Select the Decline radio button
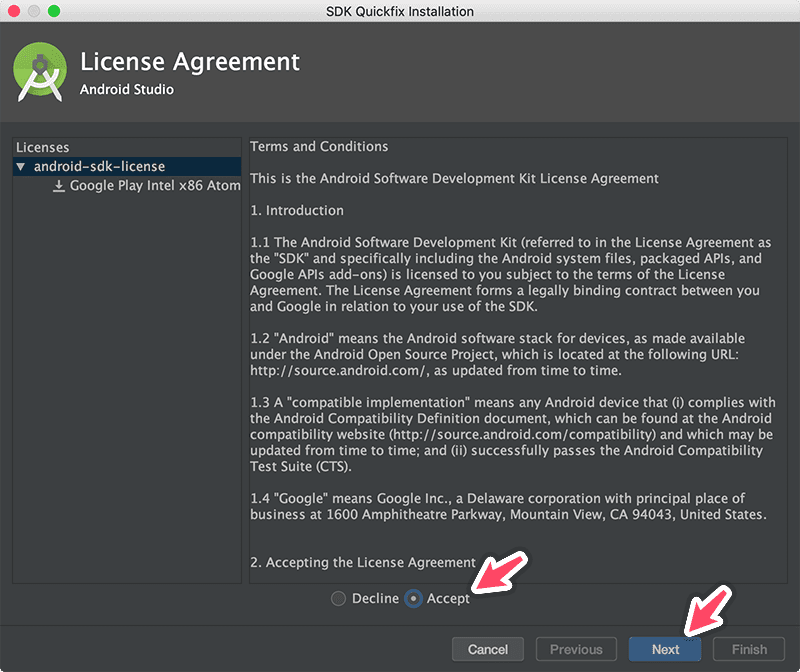 (x=338, y=599)
